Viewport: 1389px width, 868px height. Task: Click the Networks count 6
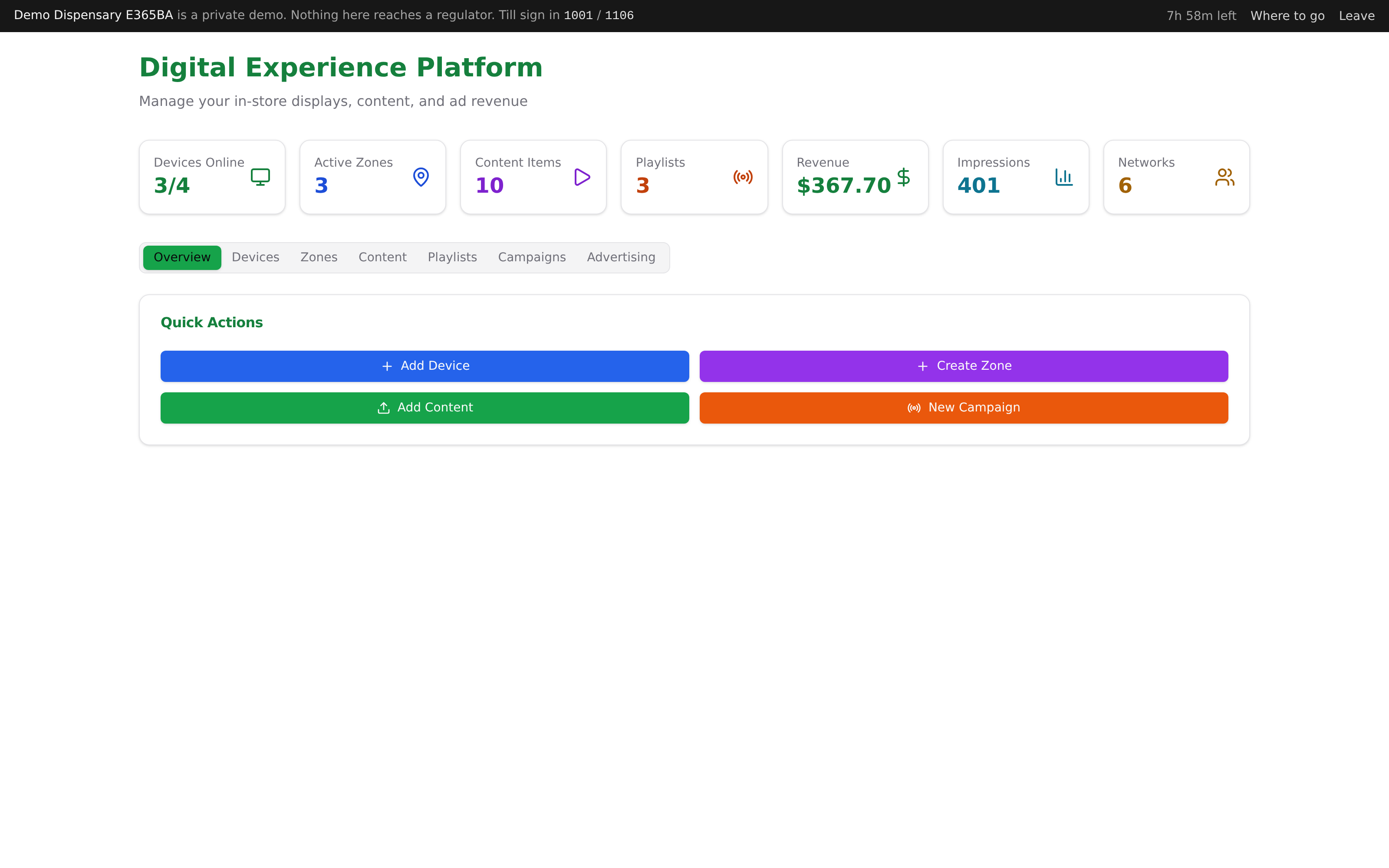(x=1125, y=185)
